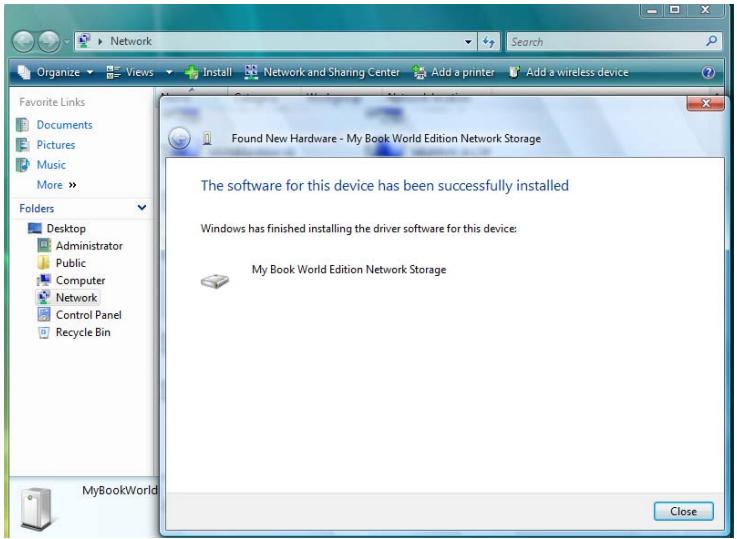Click the Add a printer icon
The image size is (737, 539).
click(x=419, y=72)
